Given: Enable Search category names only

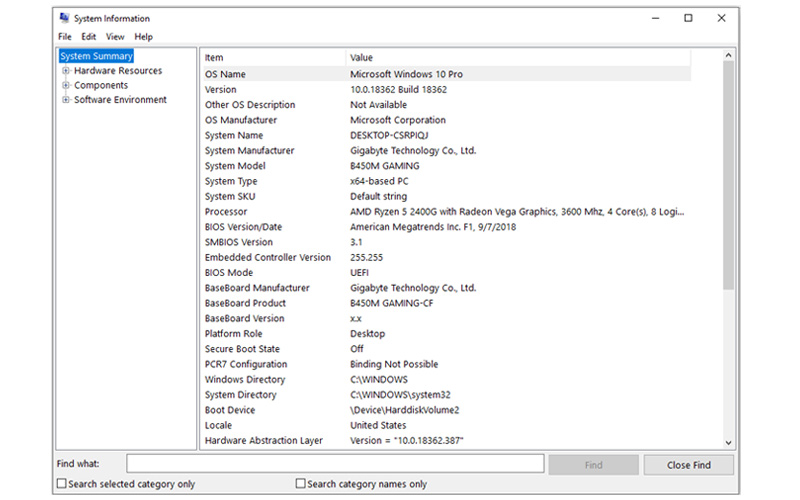Looking at the screenshot, I should [301, 483].
